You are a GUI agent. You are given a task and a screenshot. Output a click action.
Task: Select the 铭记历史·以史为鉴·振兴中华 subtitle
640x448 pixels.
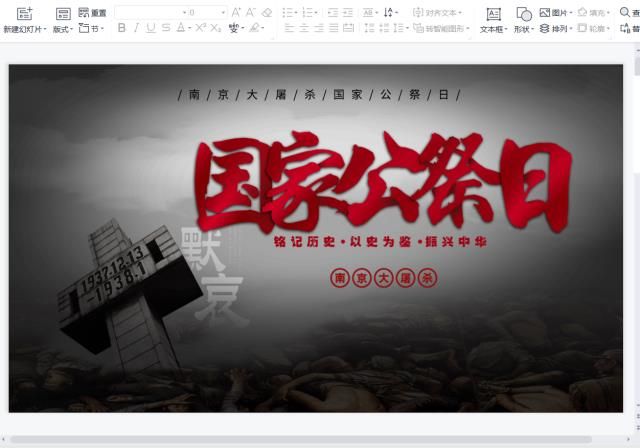click(380, 242)
